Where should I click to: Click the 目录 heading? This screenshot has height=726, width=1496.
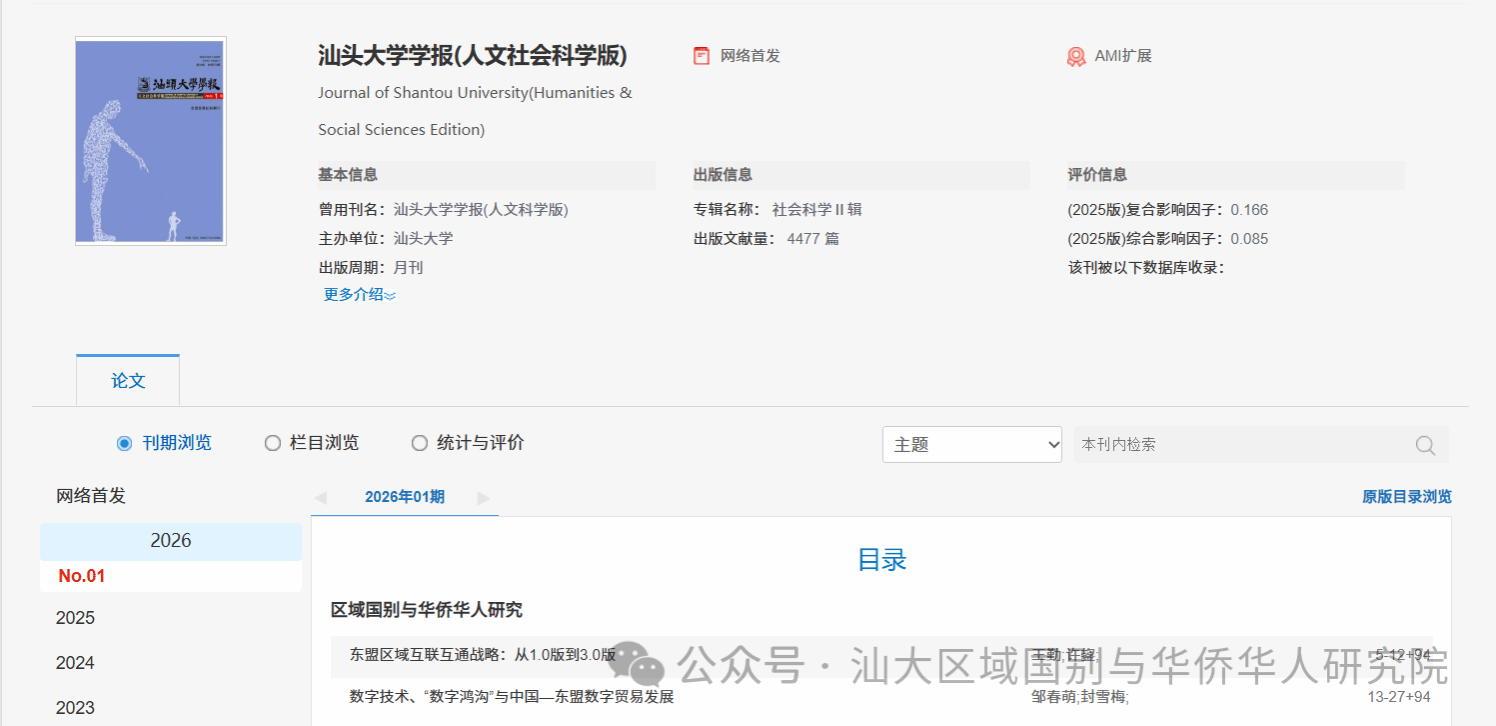point(882,560)
